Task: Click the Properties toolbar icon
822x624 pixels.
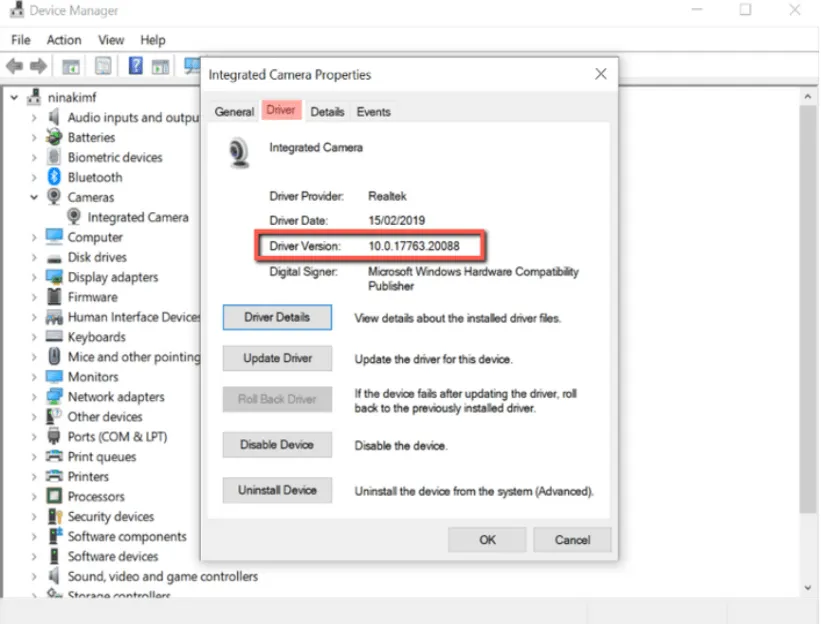Action: click(x=103, y=67)
